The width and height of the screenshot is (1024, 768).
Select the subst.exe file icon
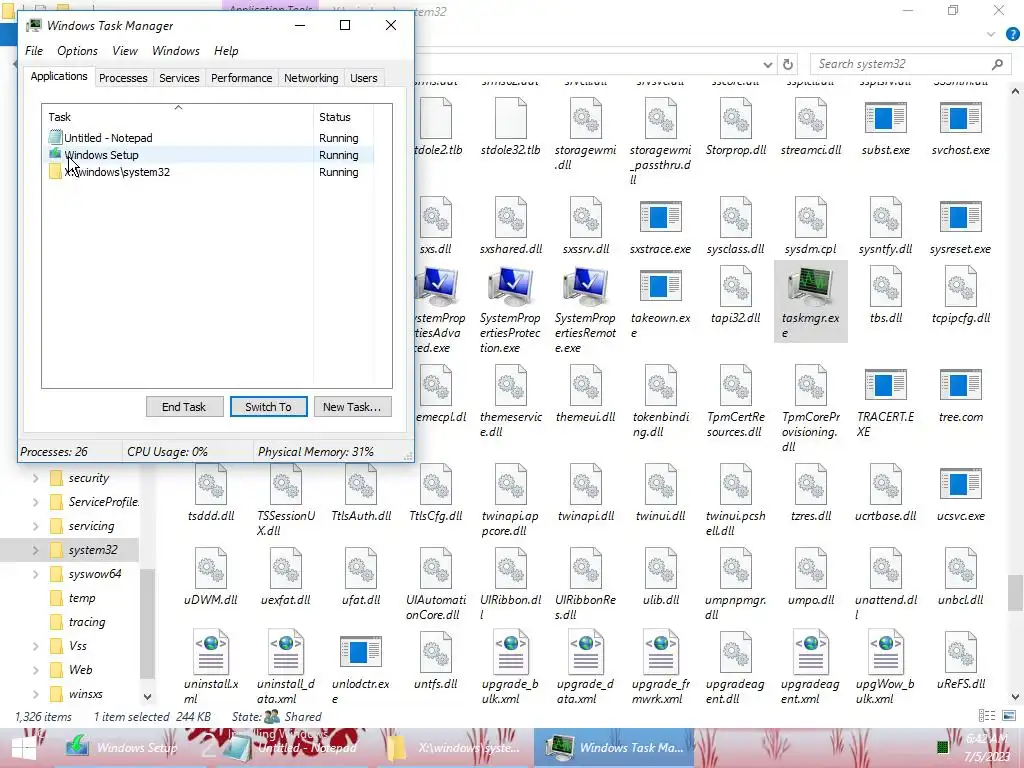point(885,119)
